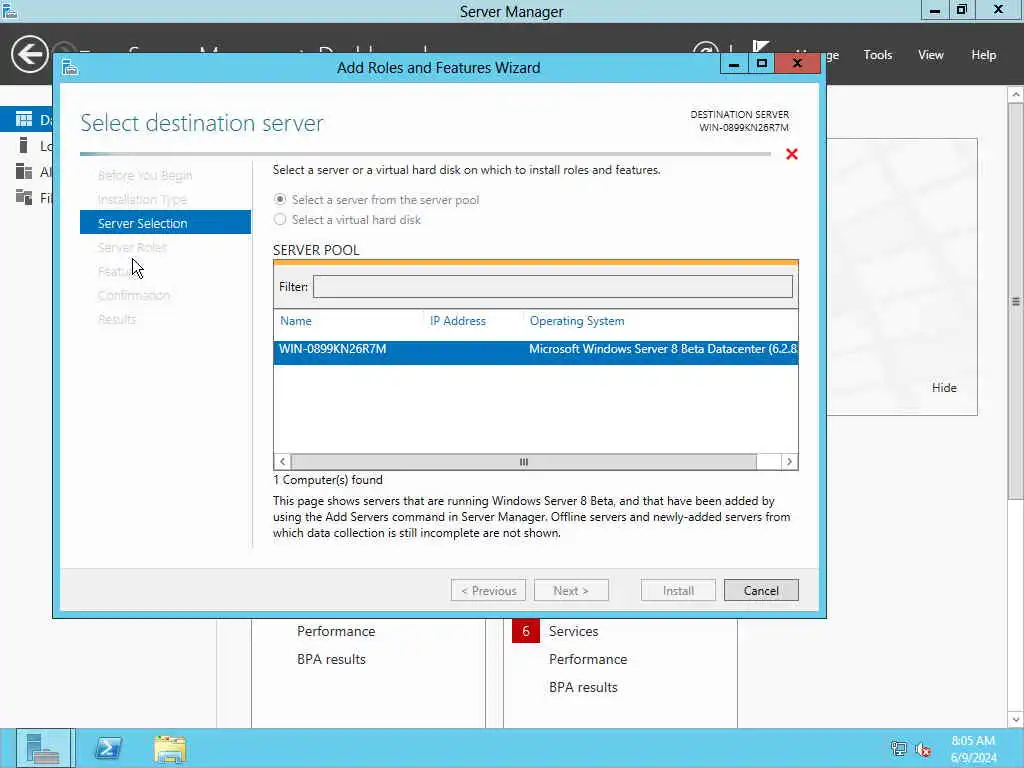
Task: Click the Server Manager back arrow button
Action: coord(29,54)
